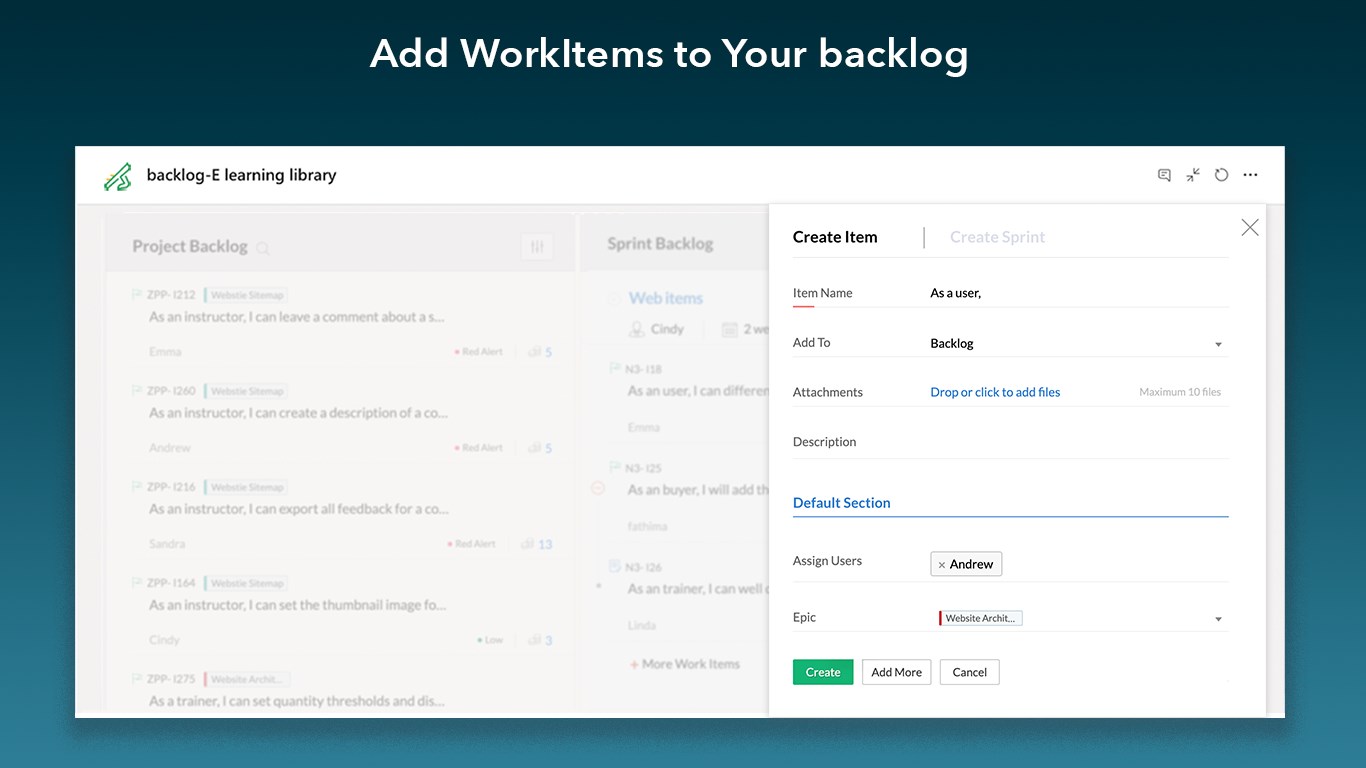Click the Assign Users field

coord(1078,564)
